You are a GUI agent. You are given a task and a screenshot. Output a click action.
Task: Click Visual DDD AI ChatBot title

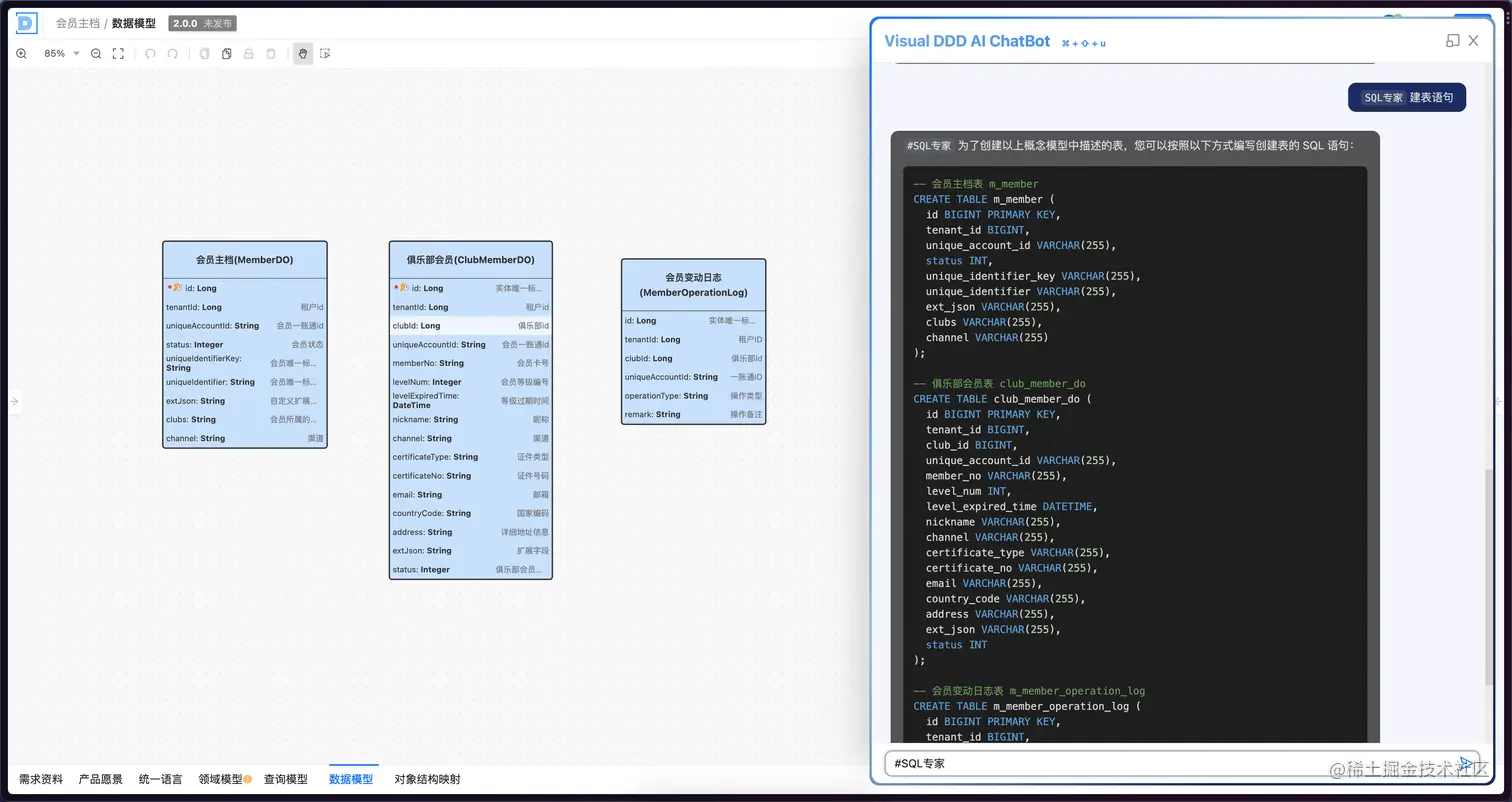(967, 41)
